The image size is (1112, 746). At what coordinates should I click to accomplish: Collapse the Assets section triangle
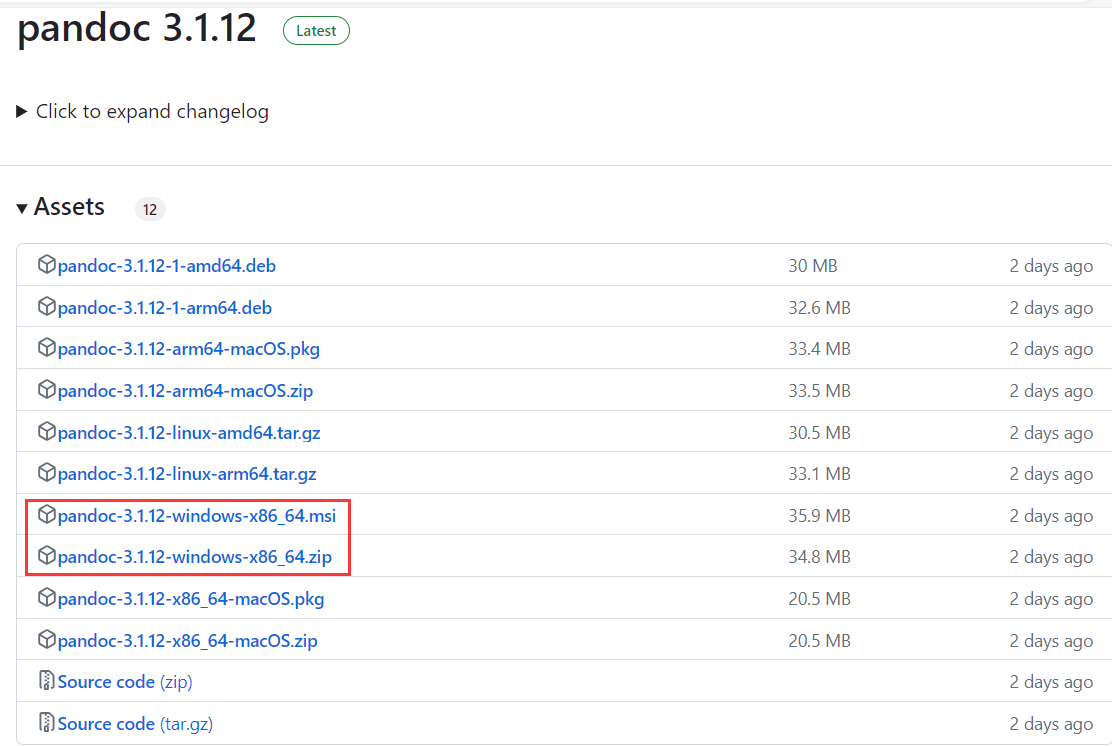point(22,208)
